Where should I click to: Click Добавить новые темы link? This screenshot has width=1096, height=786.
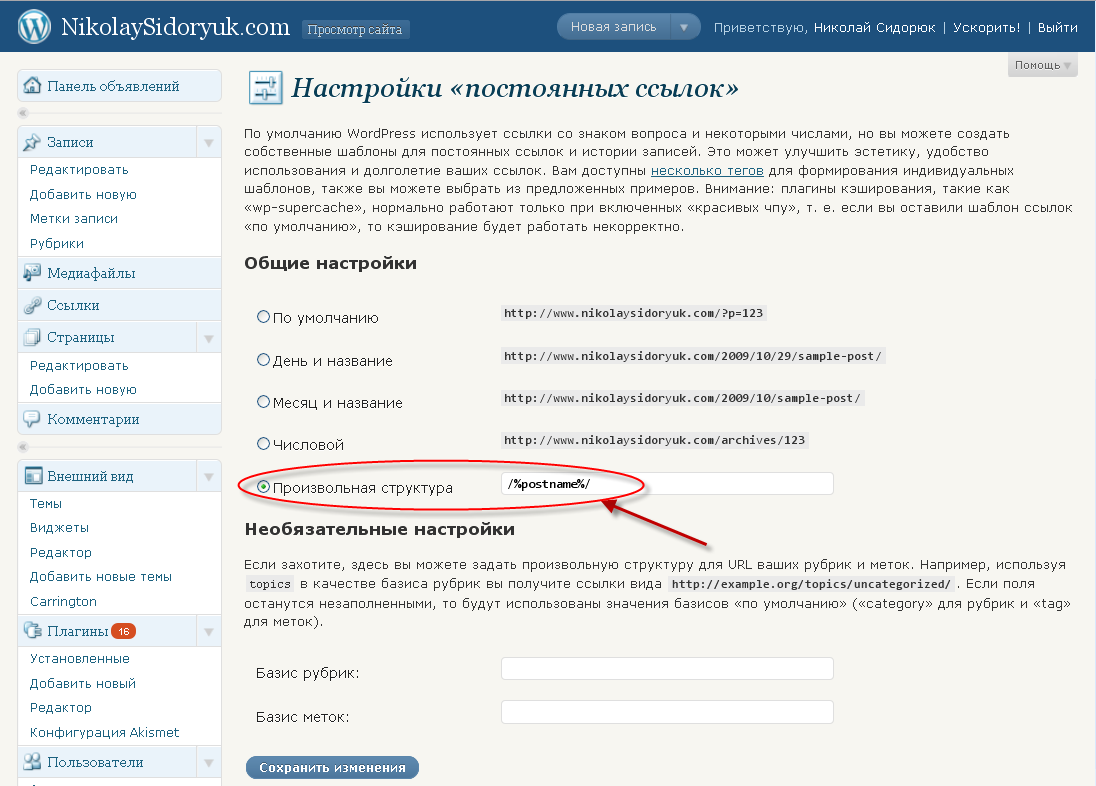101,576
